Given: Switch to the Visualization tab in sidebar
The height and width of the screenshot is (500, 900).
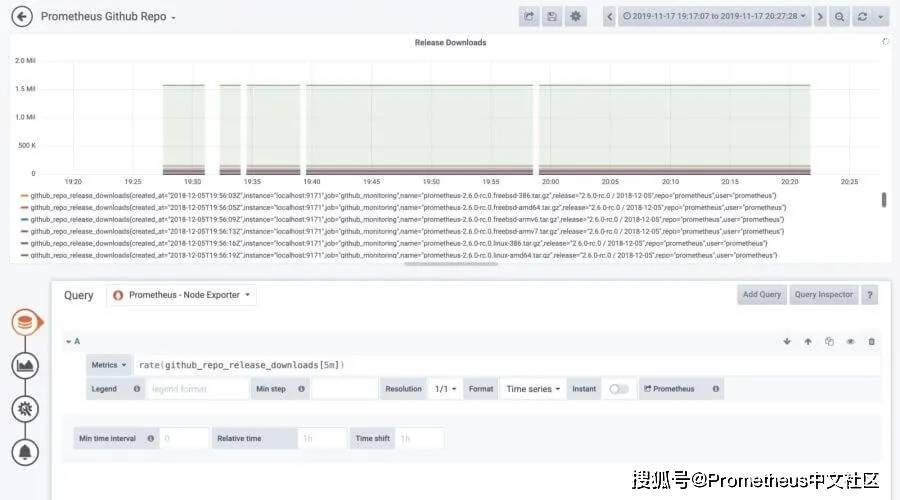Looking at the screenshot, I should [26, 365].
